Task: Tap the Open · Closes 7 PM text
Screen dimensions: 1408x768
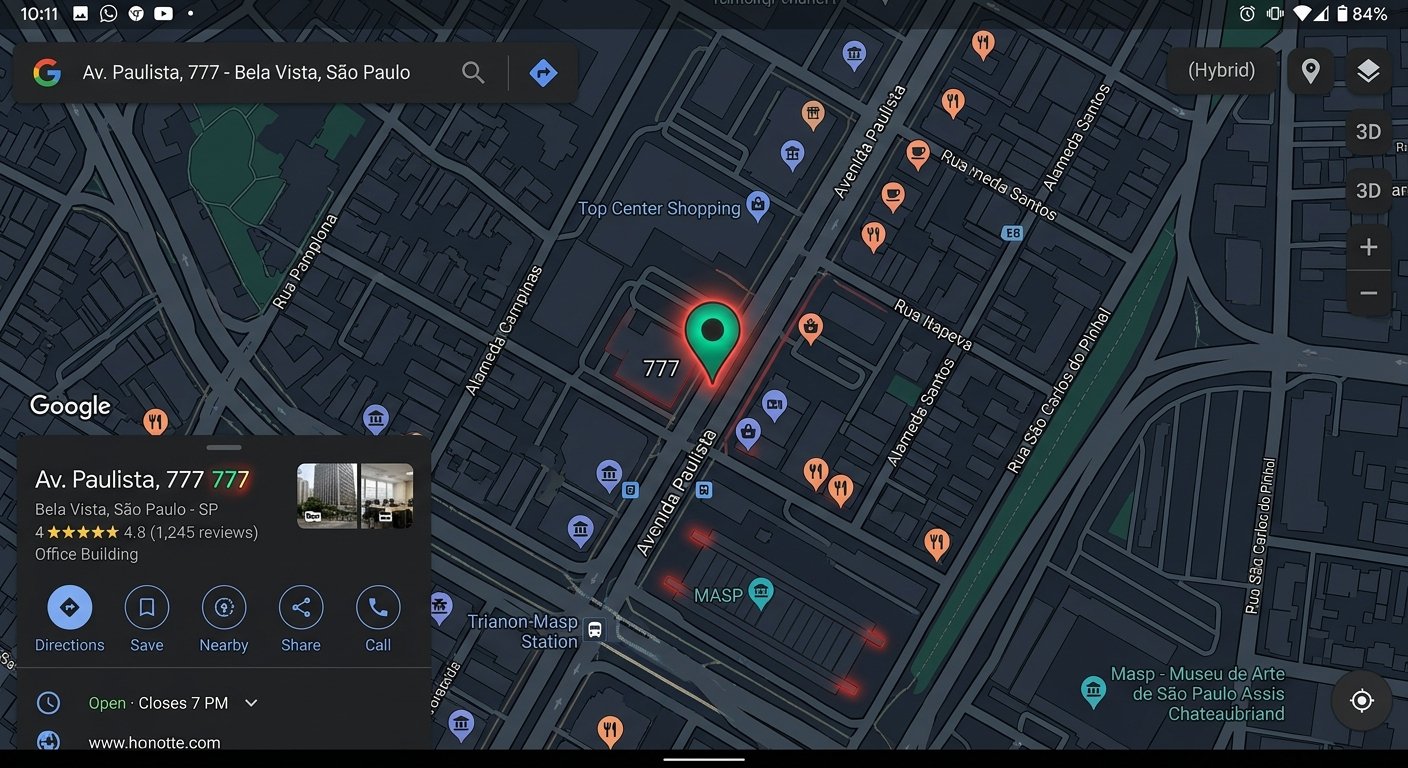Action: coord(158,703)
